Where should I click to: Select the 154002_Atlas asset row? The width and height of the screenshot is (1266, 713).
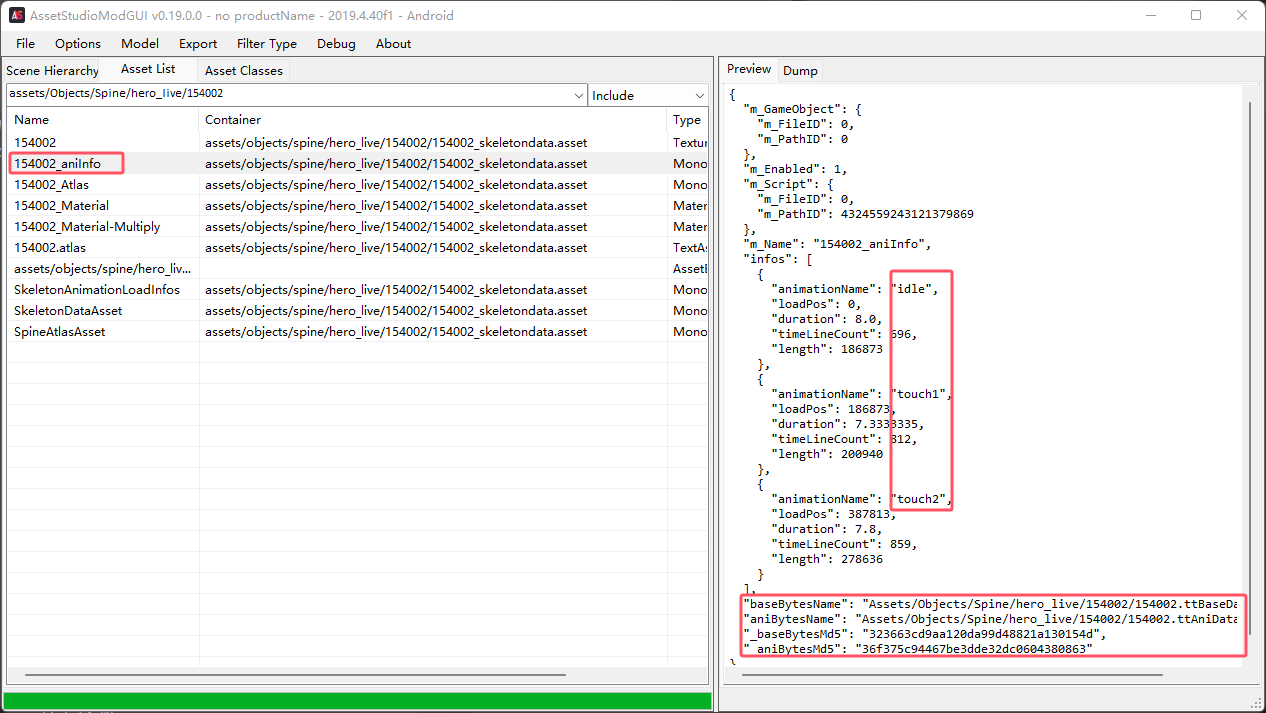point(357,184)
